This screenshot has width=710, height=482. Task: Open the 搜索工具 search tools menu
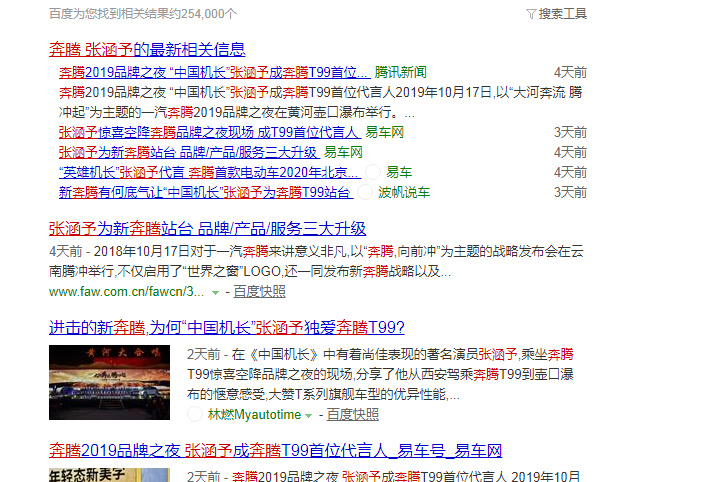562,14
